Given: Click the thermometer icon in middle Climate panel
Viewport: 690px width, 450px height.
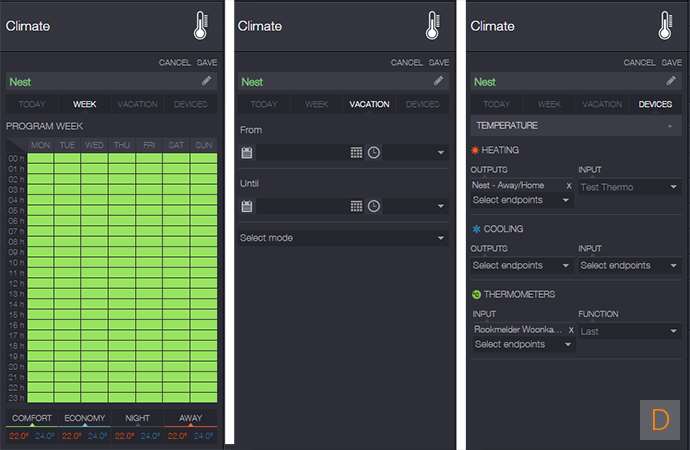Looking at the screenshot, I should (433, 26).
